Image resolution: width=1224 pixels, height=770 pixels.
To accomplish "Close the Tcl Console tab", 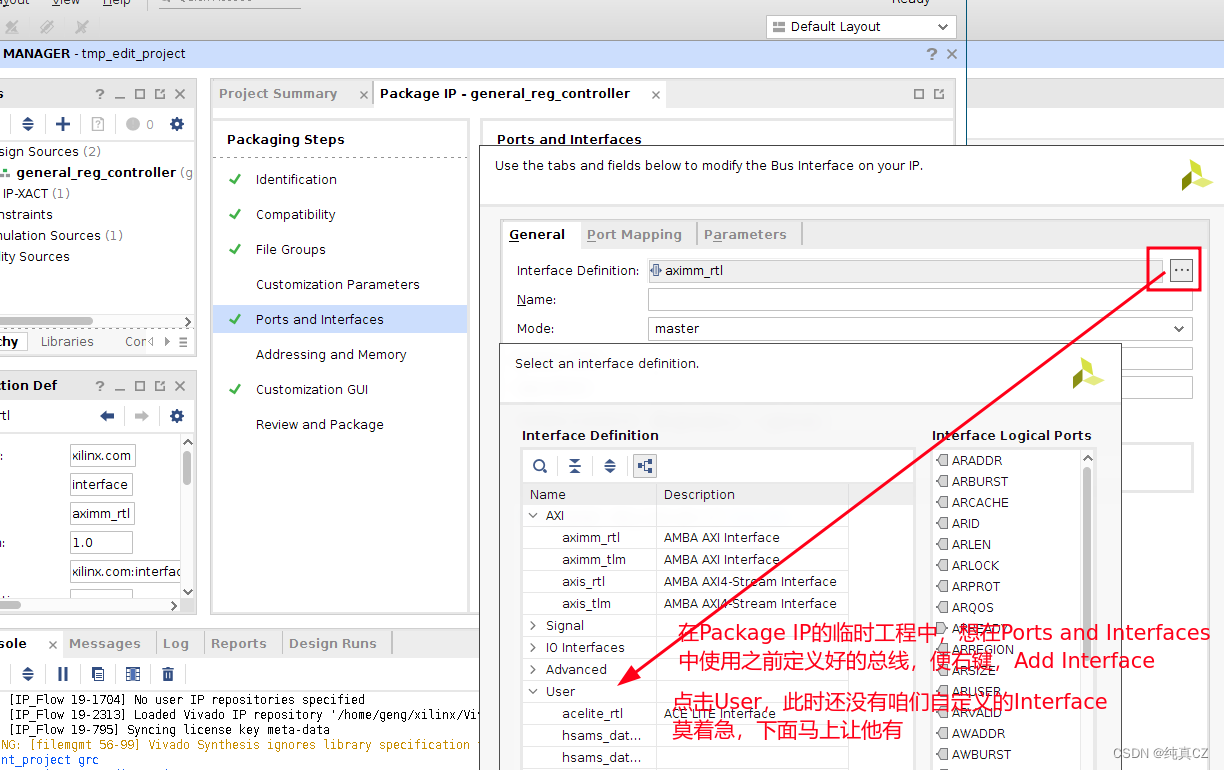I will 52,644.
